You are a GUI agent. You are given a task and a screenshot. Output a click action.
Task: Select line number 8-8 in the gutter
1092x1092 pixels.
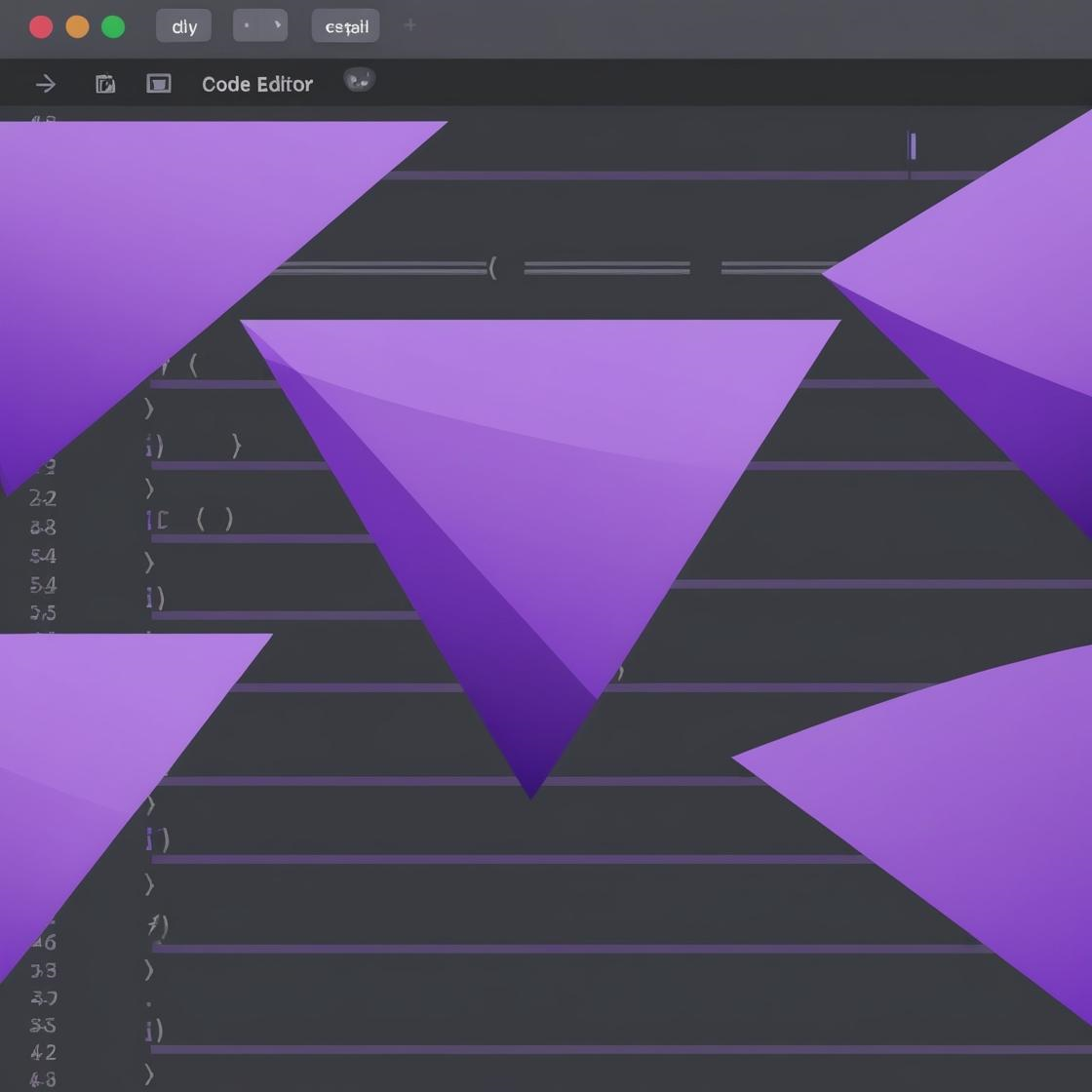click(x=43, y=527)
